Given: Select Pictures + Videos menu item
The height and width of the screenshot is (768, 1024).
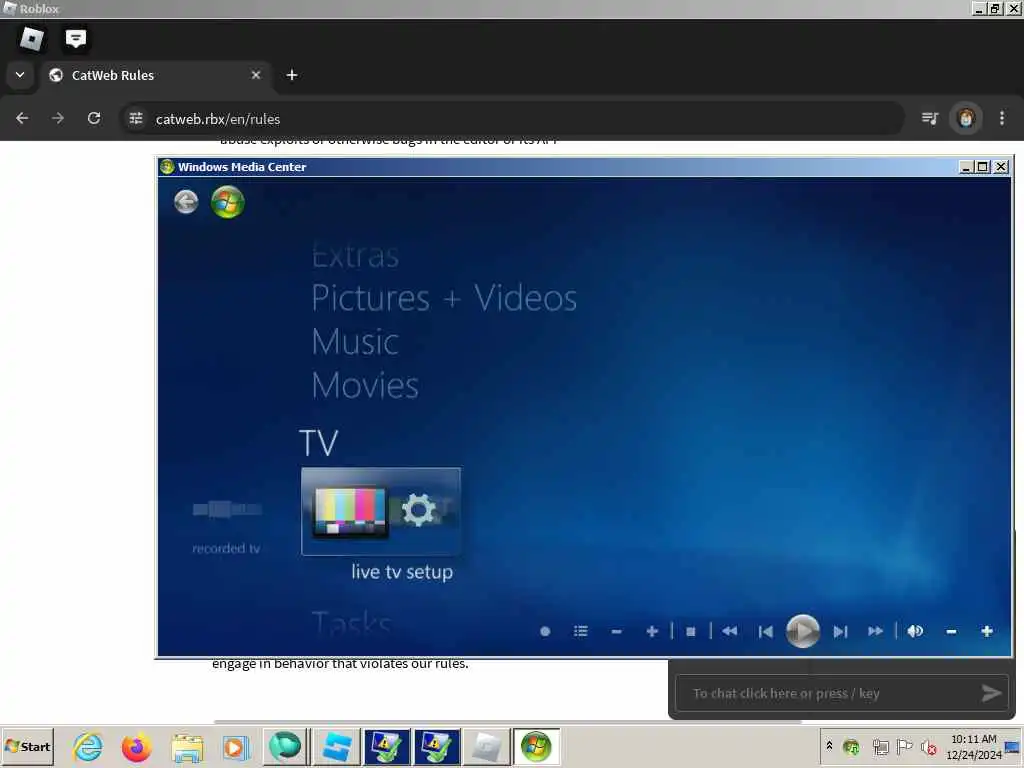Looking at the screenshot, I should click(444, 298).
